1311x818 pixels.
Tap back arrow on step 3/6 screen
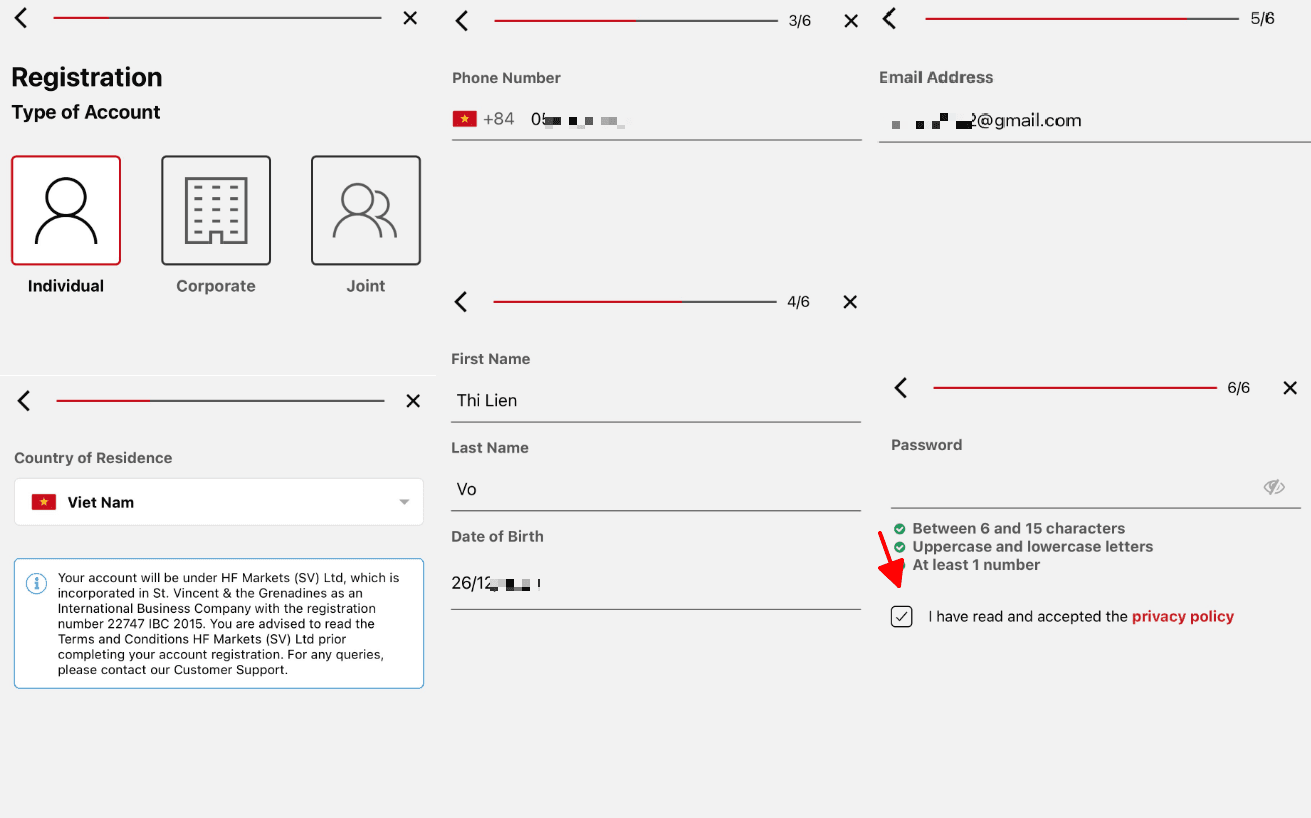tap(462, 21)
